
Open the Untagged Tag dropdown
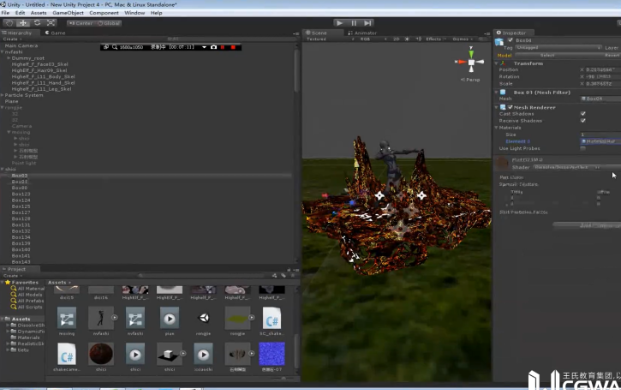click(x=558, y=48)
